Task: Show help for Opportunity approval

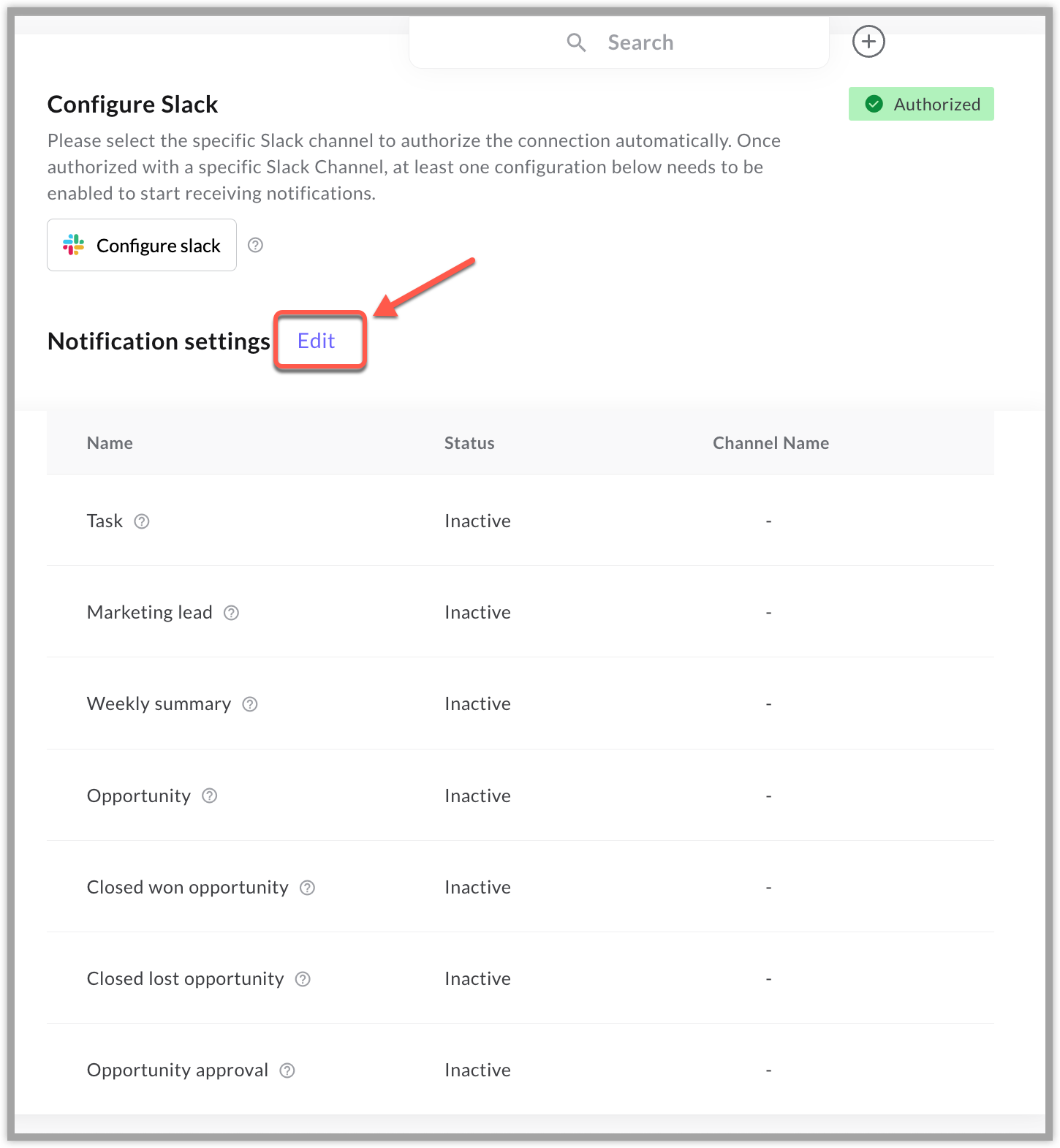Action: point(287,1070)
